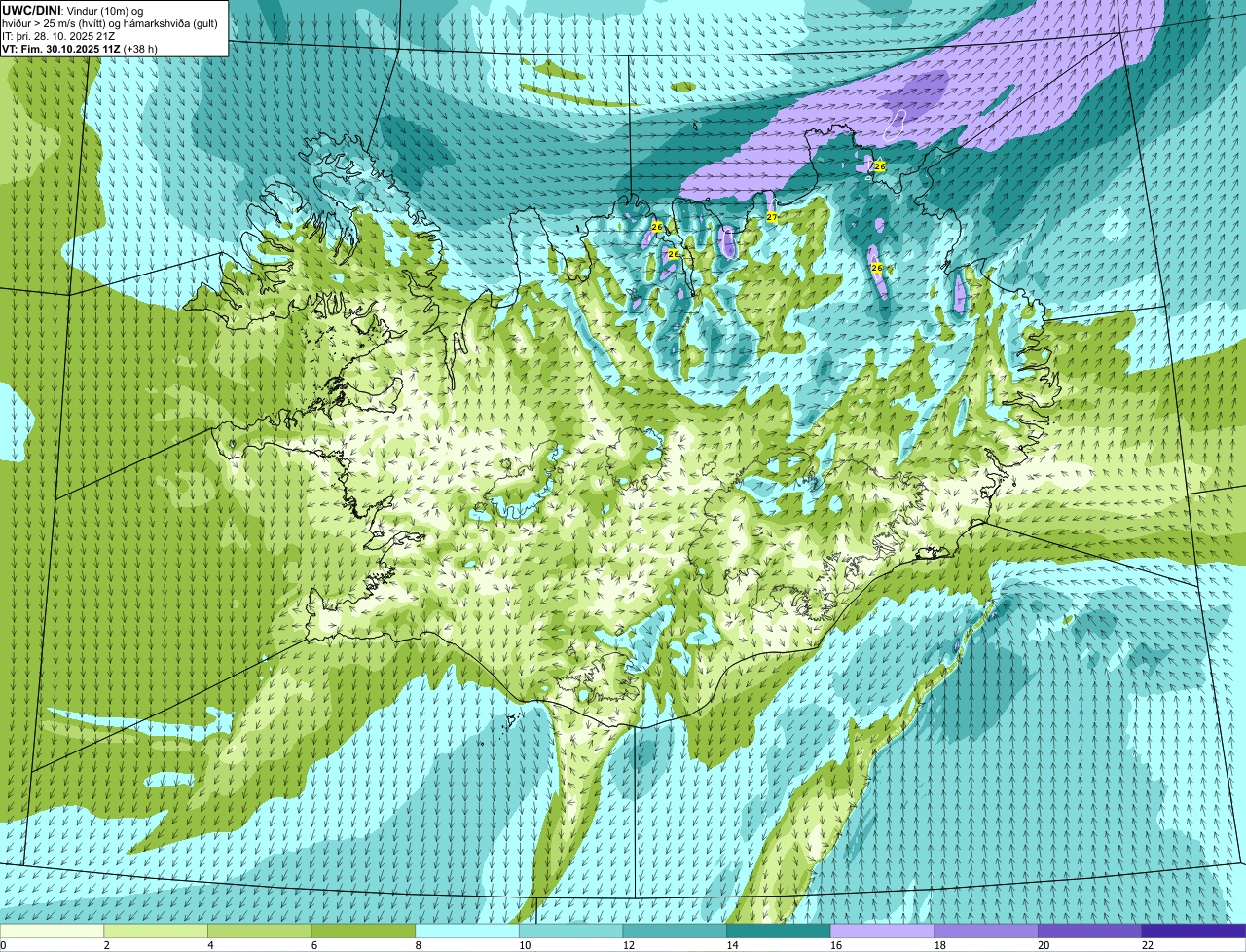Click the scale label "0"
This screenshot has height=952, width=1246.
3,945
